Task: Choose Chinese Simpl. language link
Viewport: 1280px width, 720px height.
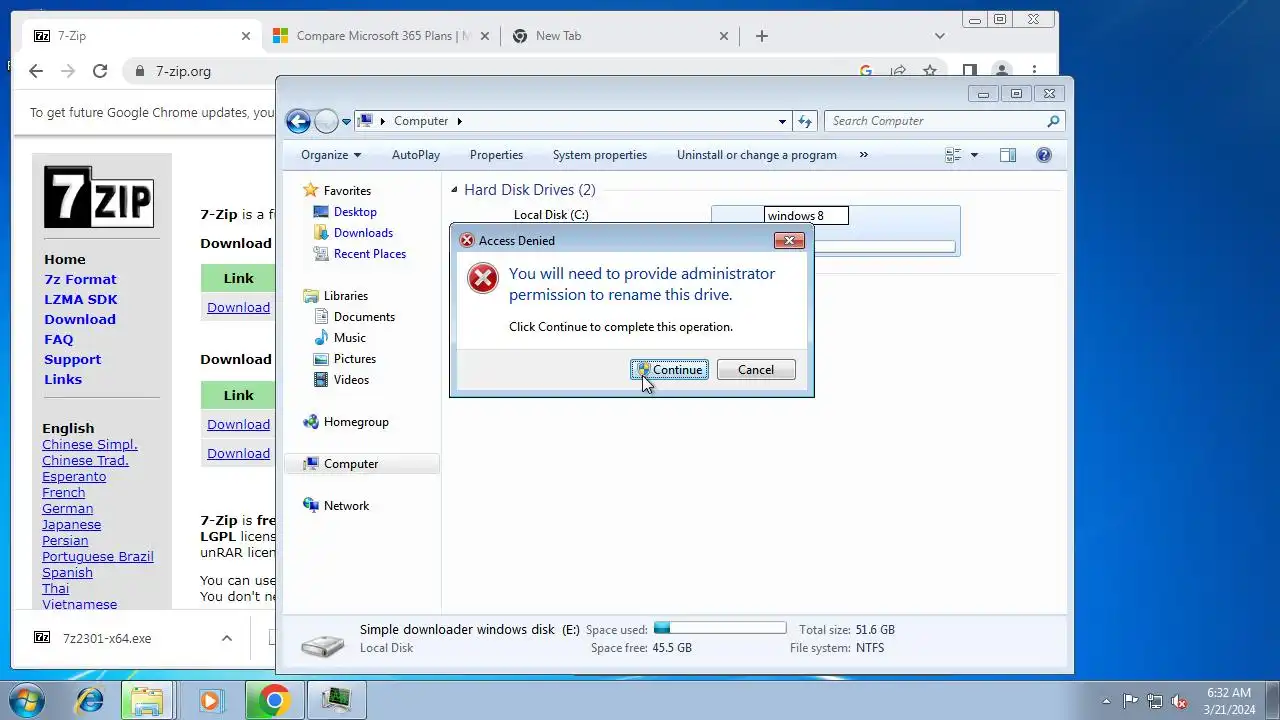Action: pyautogui.click(x=90, y=445)
